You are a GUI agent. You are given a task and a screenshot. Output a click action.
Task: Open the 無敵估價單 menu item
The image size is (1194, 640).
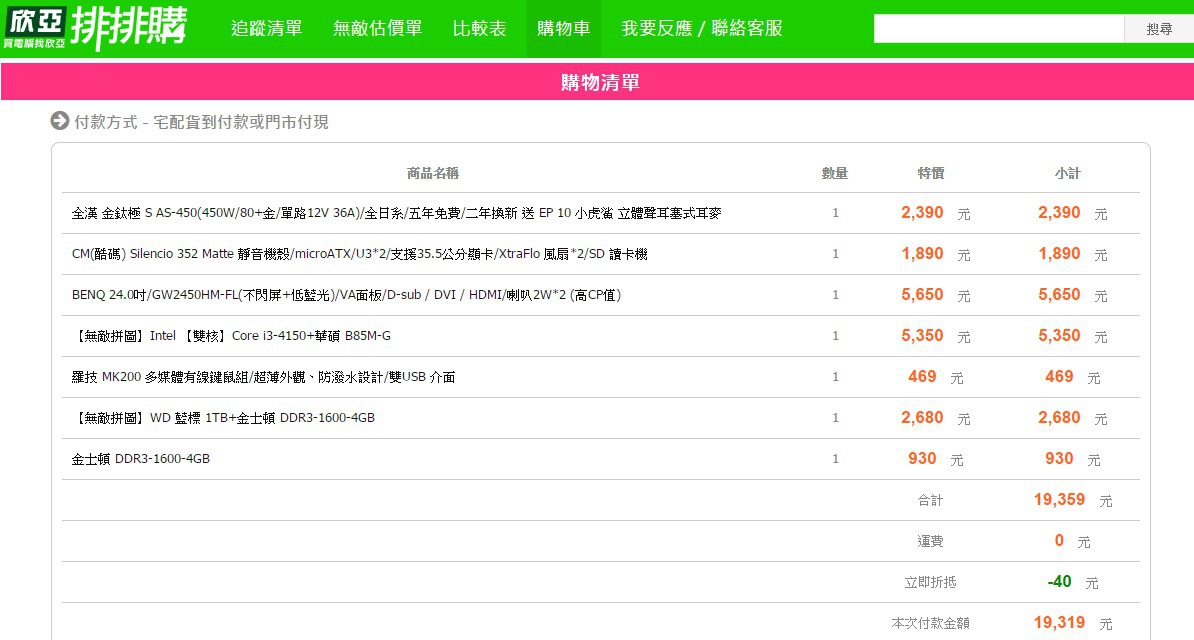click(x=378, y=28)
